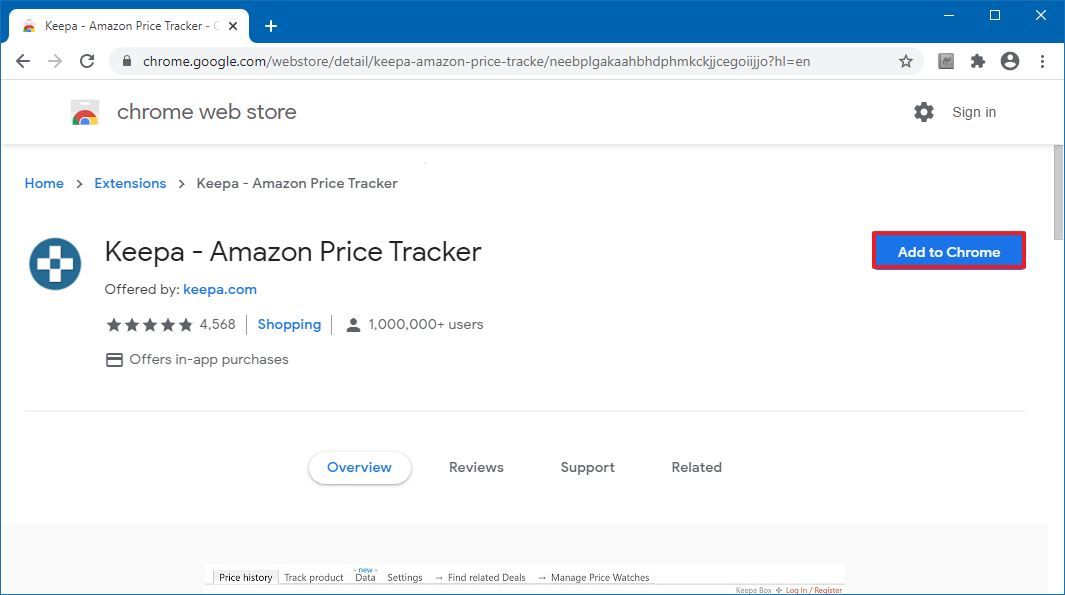Click the Keepa extension logo icon
The image size is (1065, 595).
(55, 264)
